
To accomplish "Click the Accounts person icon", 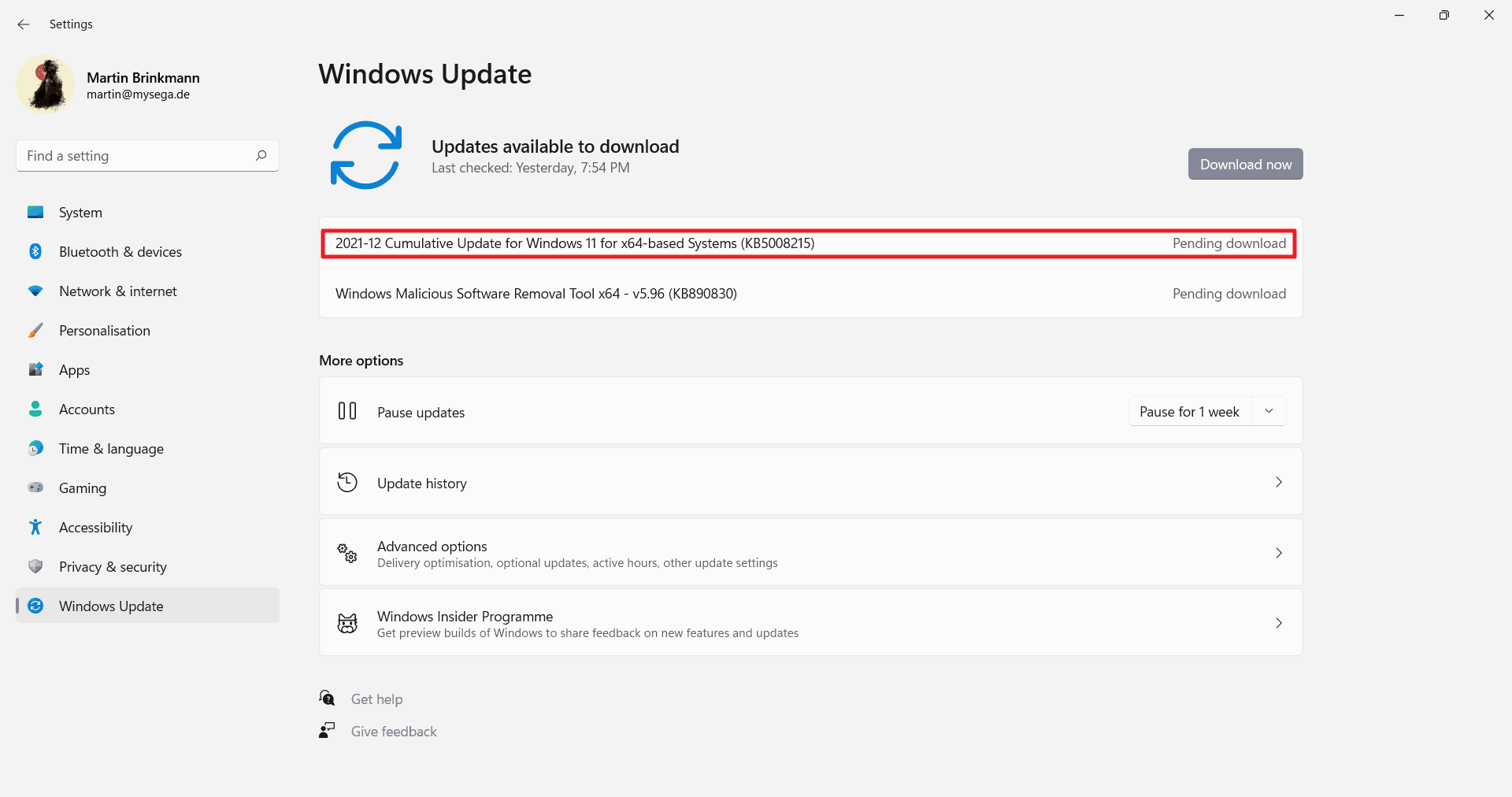I will pos(35,409).
